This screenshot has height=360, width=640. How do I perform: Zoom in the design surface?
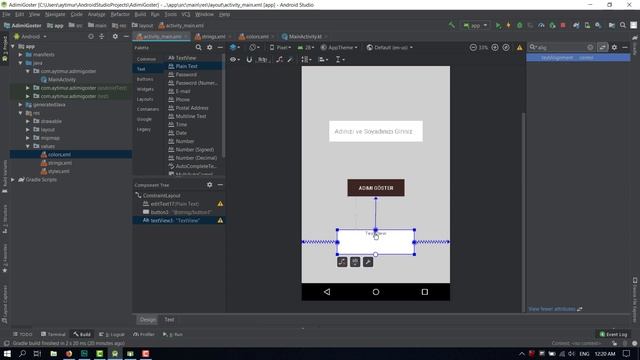(495, 47)
